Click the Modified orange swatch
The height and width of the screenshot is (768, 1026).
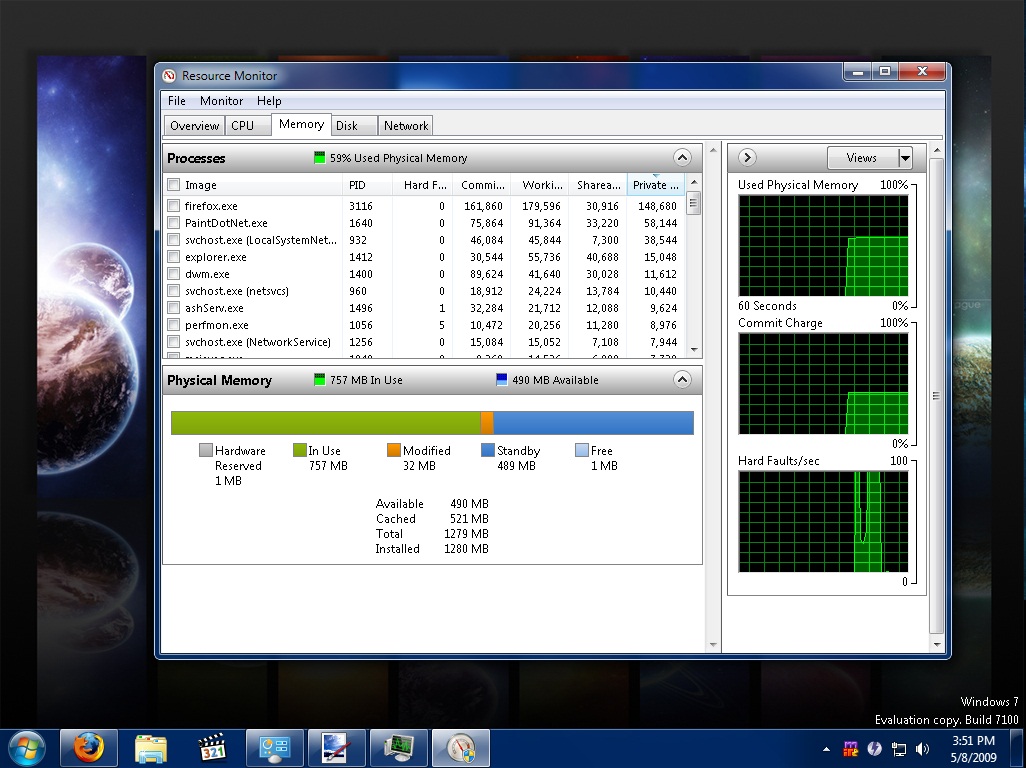pyautogui.click(x=393, y=450)
